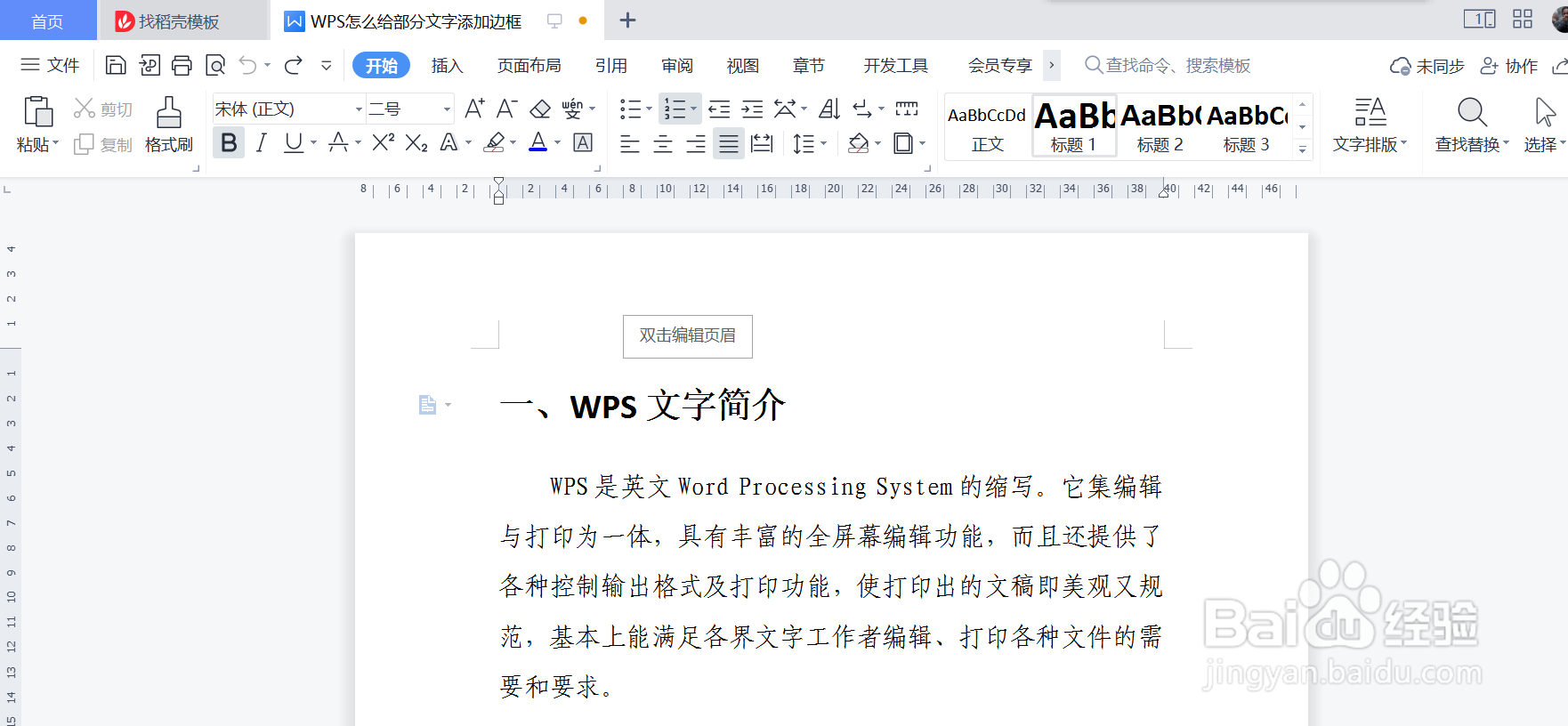Open the borders dropdown arrow
The width and height of the screenshot is (1568, 726).
coord(923,143)
